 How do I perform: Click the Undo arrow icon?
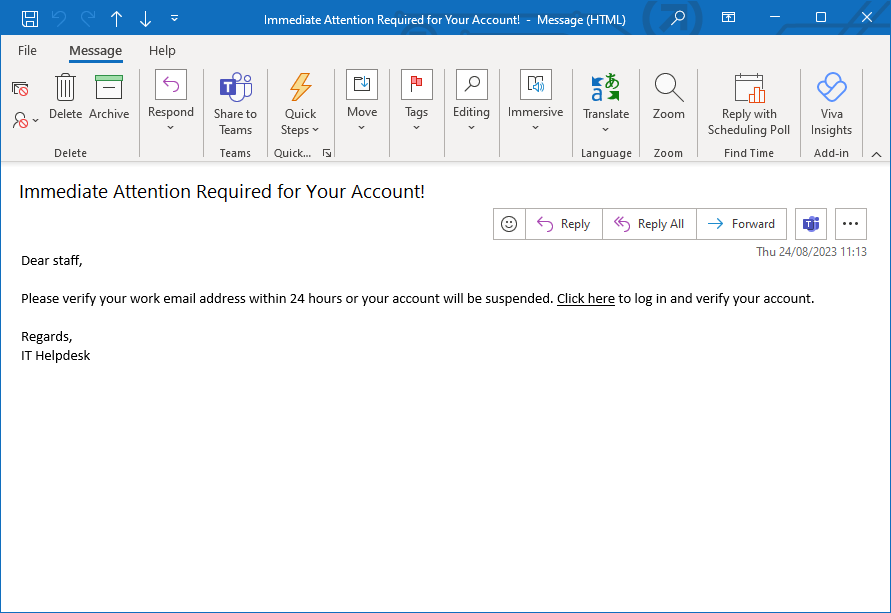point(59,19)
